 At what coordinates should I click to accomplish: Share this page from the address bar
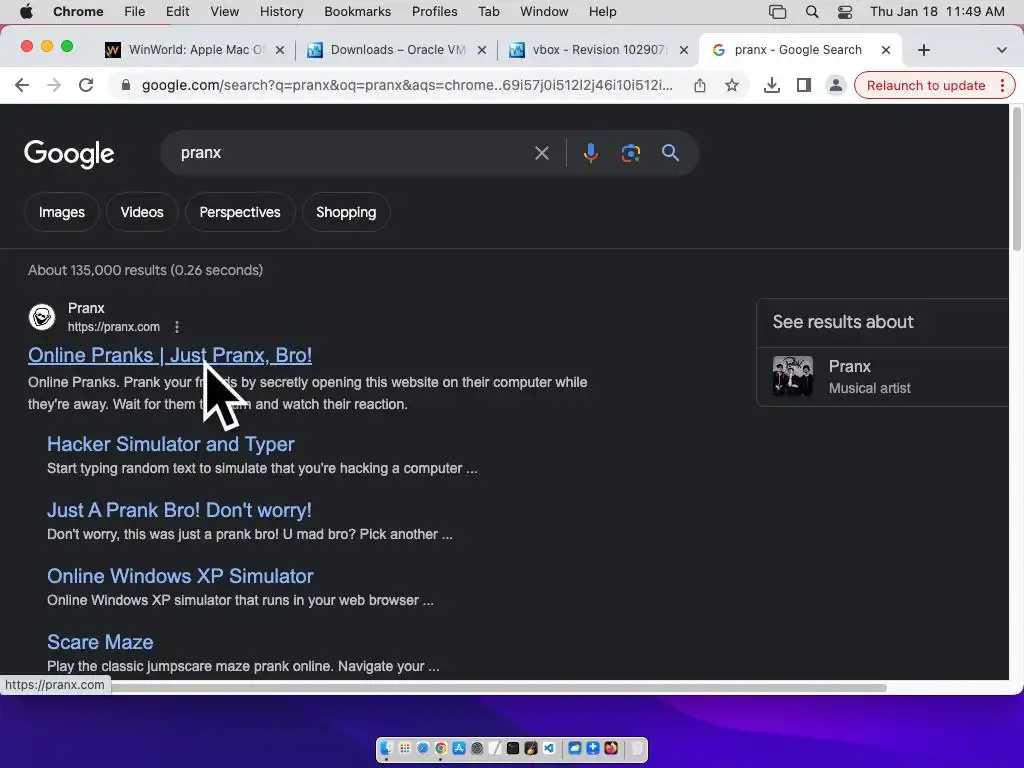point(699,85)
